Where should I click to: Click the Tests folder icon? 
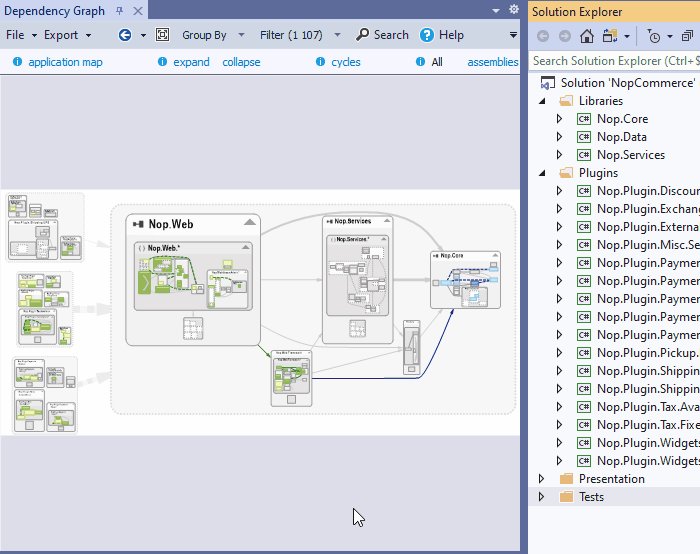[566, 497]
